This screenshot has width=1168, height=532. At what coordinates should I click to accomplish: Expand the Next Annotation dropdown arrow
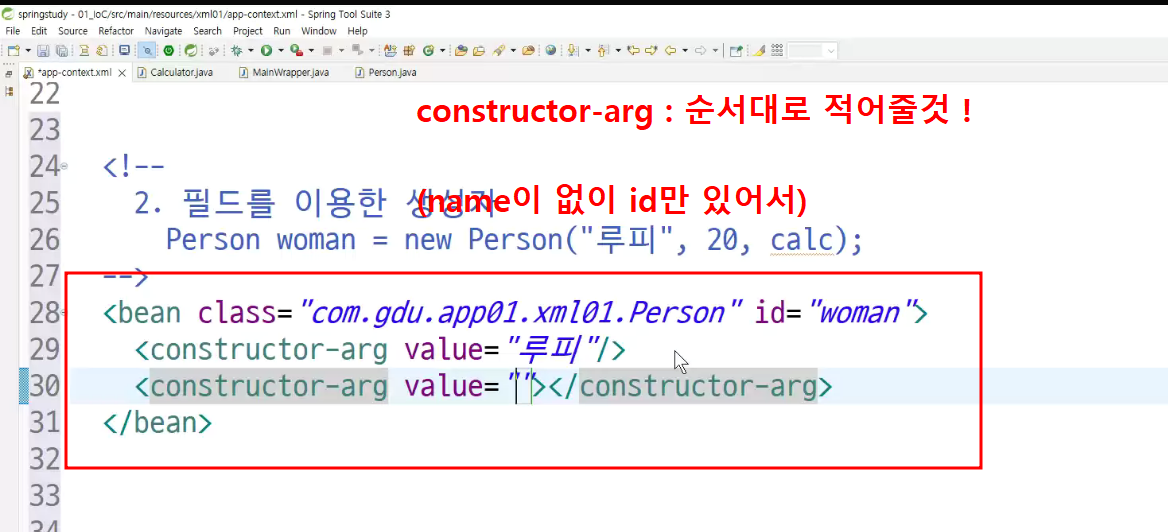(x=588, y=51)
